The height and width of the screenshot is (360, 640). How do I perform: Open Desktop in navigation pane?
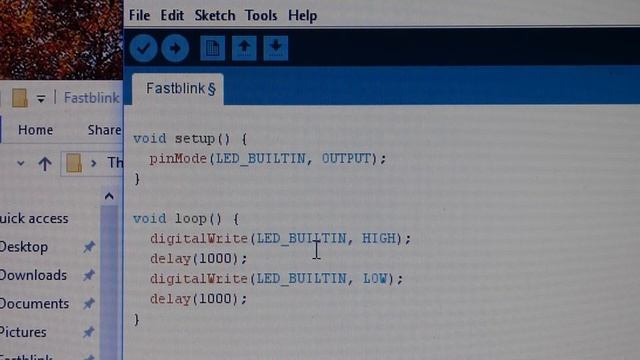tap(24, 247)
